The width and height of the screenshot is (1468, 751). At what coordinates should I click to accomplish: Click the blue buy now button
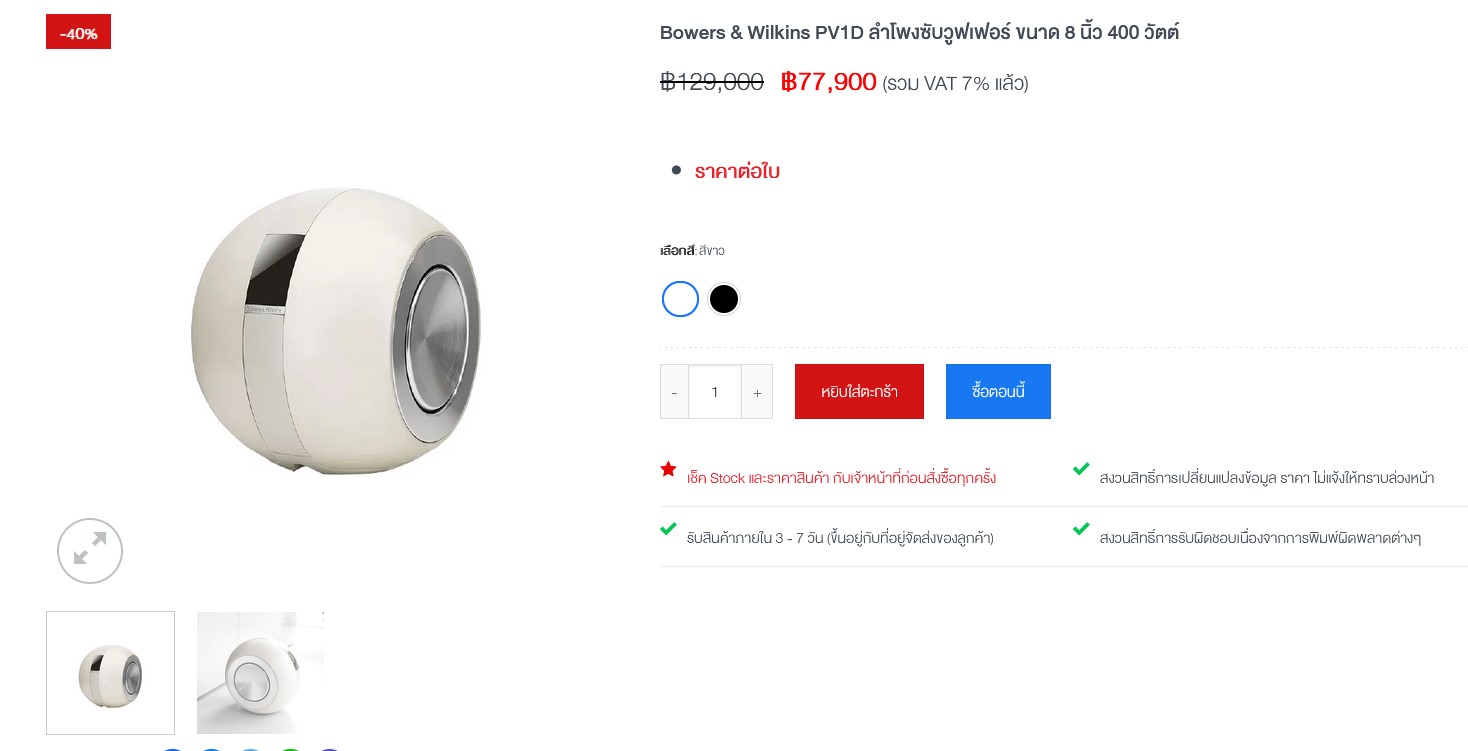(998, 392)
